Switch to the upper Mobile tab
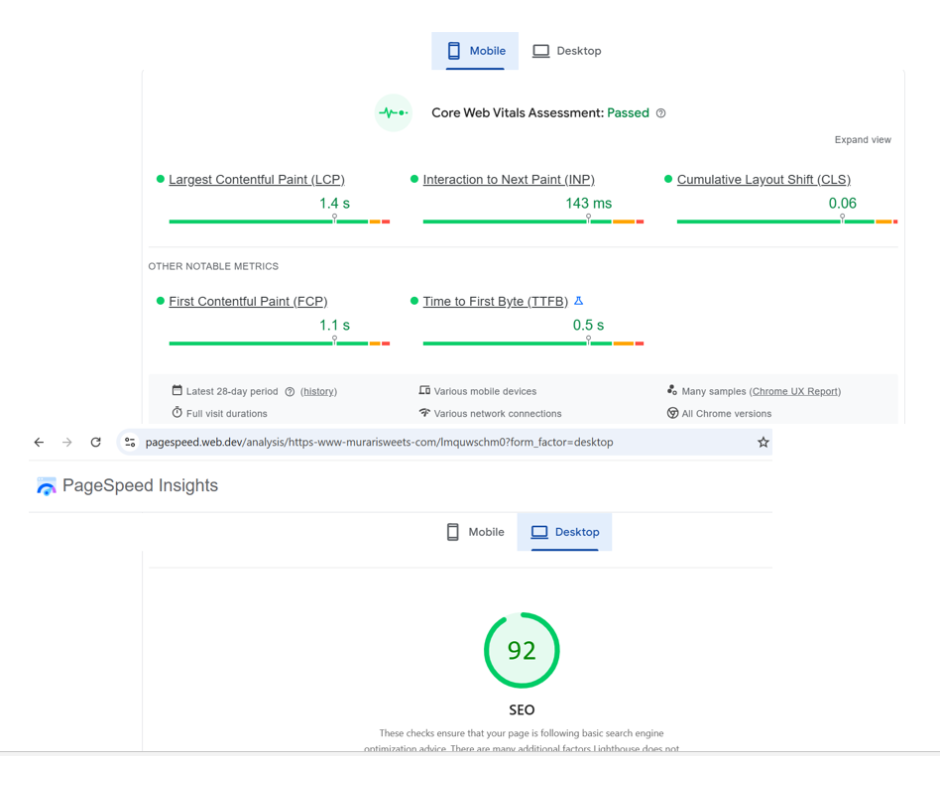940x788 pixels. [476, 51]
